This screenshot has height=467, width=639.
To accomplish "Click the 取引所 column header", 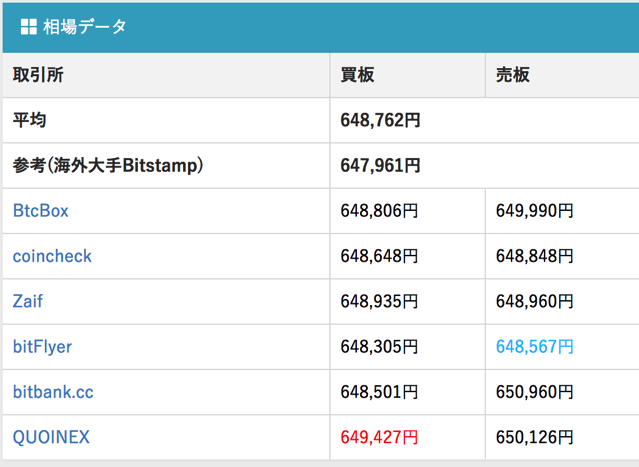I will [38, 75].
